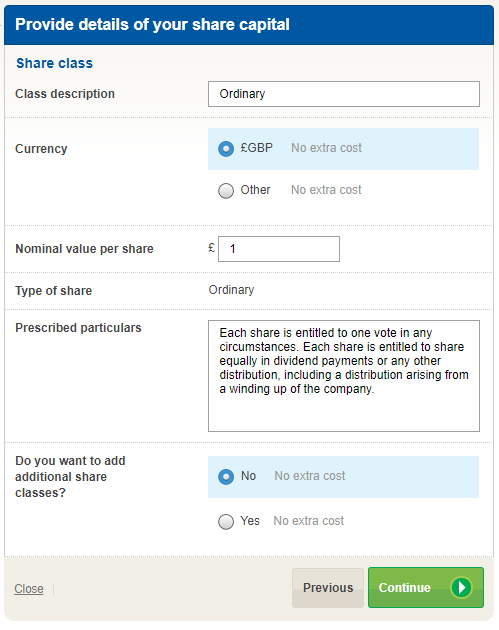Click the highlighted No option row

344,477
